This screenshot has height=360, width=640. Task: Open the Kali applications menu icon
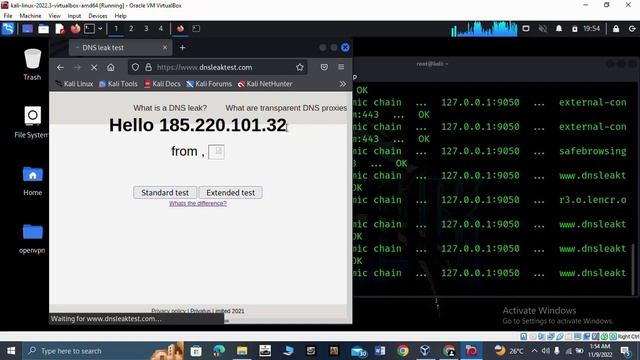click(8, 29)
